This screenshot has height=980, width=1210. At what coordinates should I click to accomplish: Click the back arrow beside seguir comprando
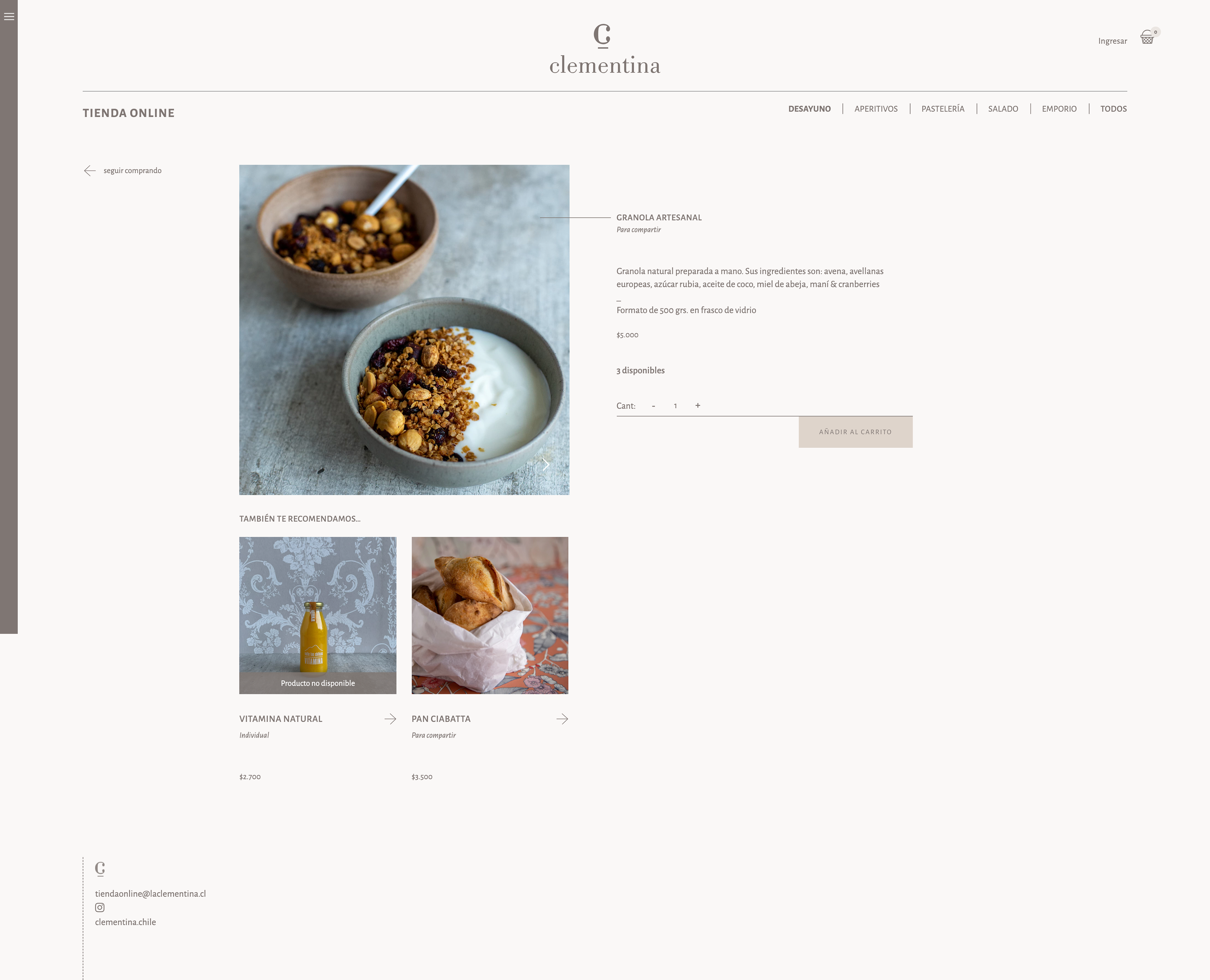[90, 170]
